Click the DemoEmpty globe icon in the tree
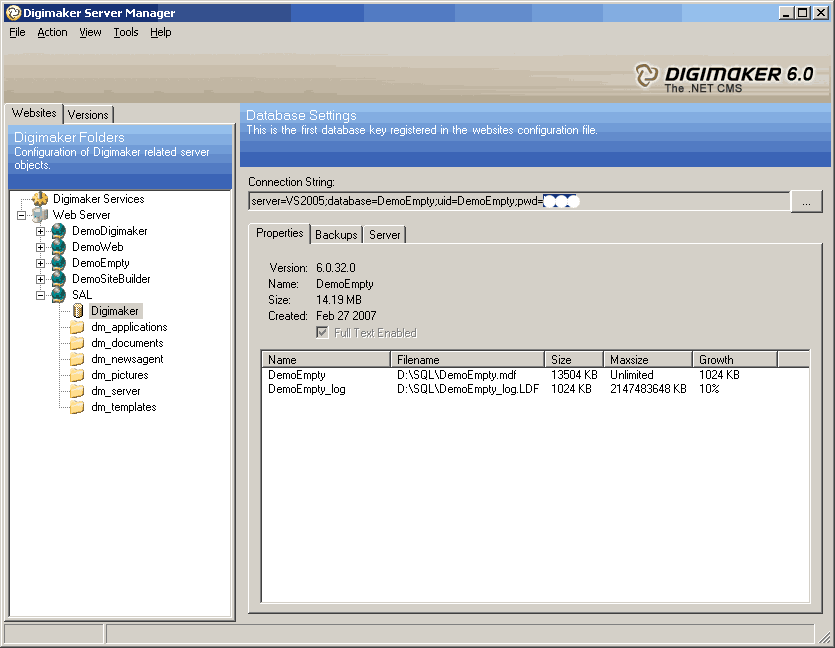Viewport: 835px width, 648px height. (x=59, y=263)
